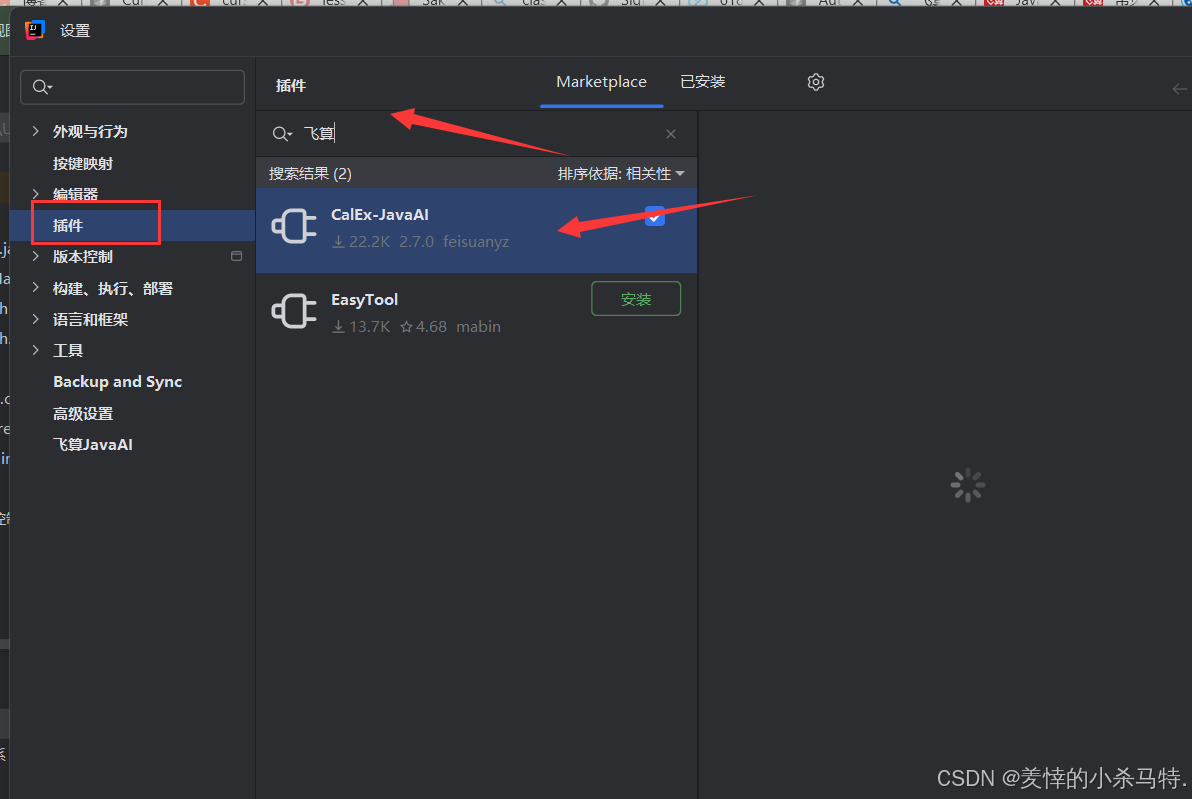The width and height of the screenshot is (1192, 799).
Task: Click the 4.68 star rating of EasyTool
Action: click(423, 327)
